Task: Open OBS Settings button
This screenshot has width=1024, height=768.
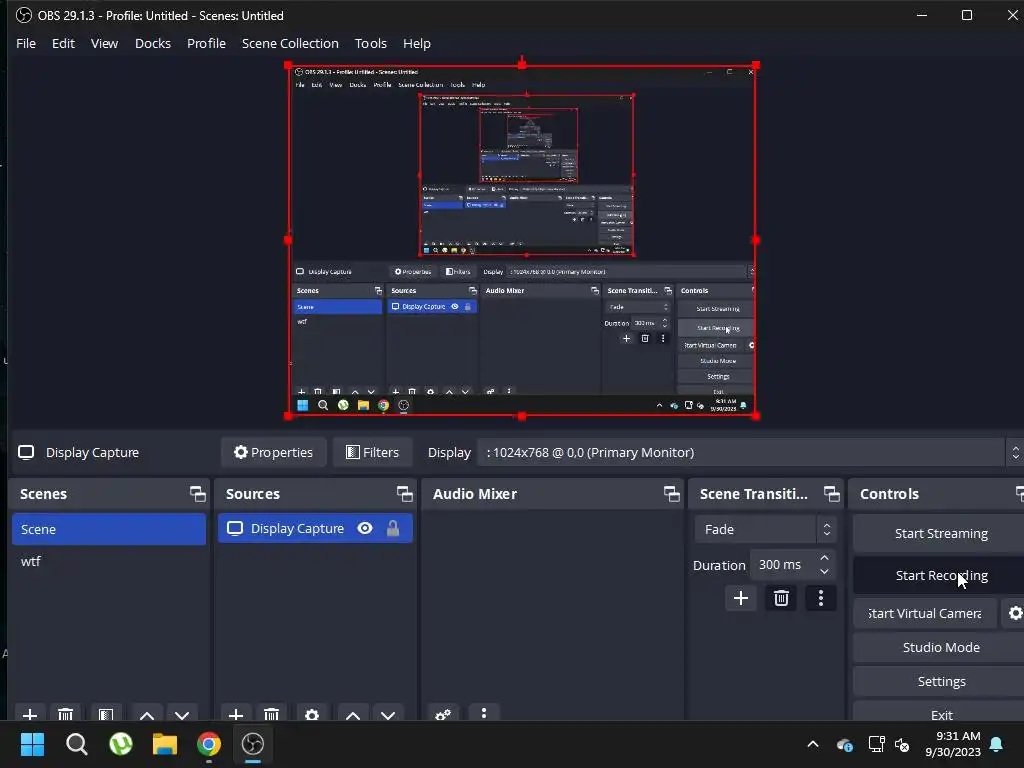Action: 940,681
